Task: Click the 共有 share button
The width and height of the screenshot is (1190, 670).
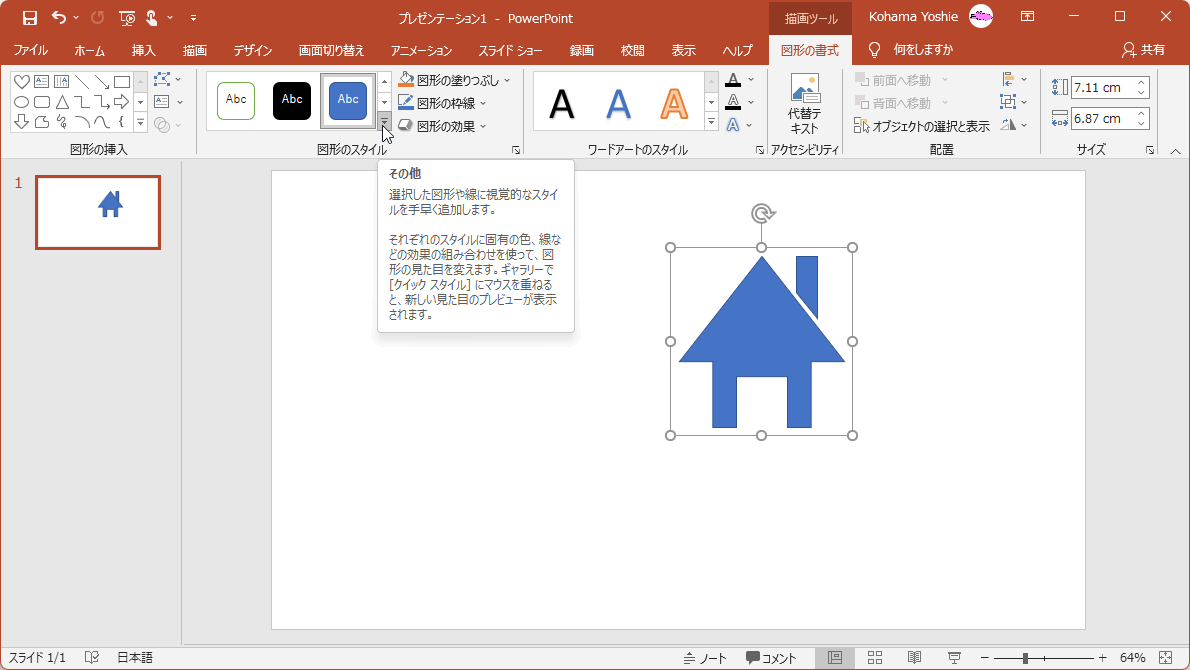Action: click(1144, 50)
